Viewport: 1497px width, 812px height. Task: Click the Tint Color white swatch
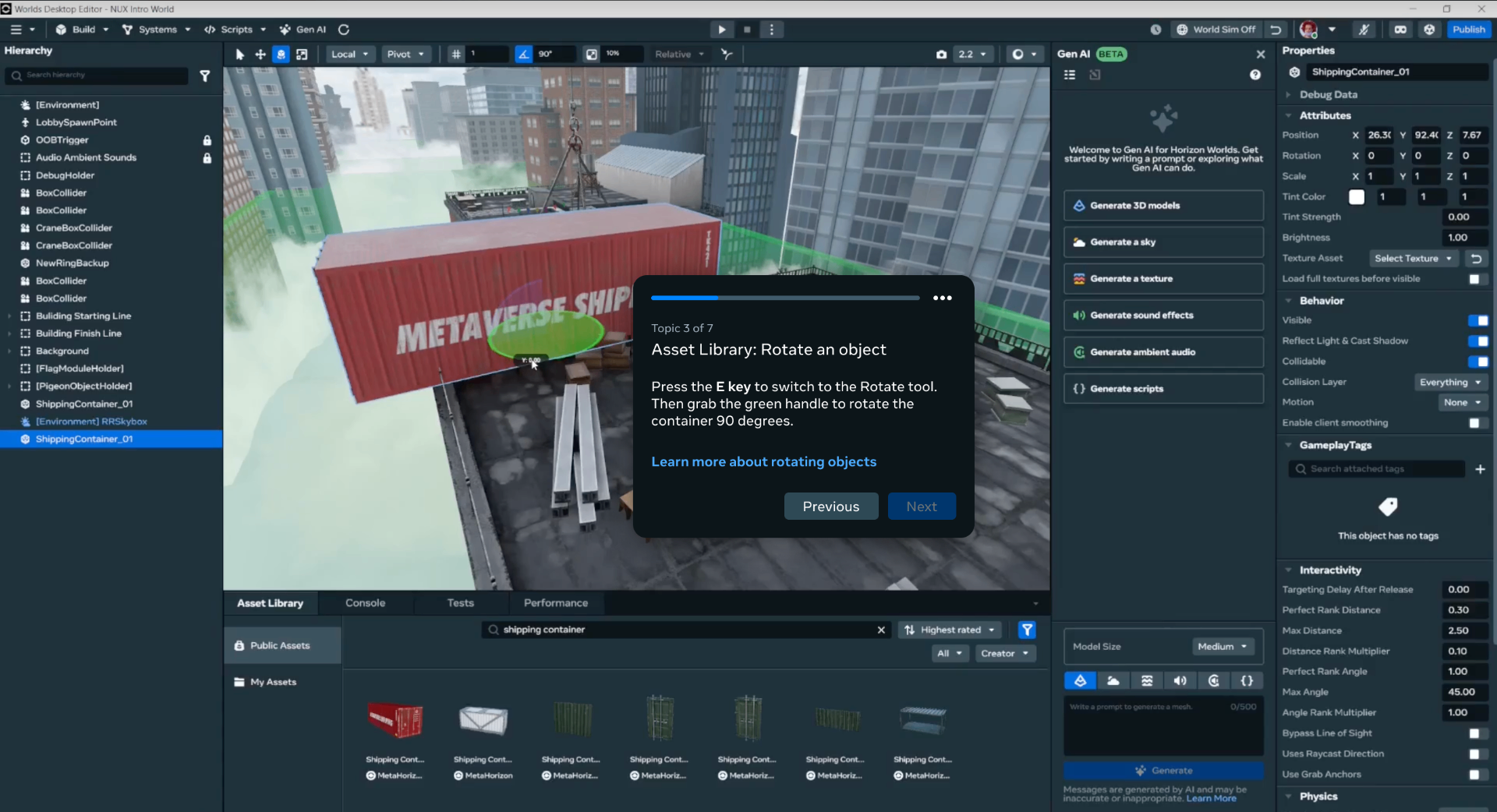1357,197
